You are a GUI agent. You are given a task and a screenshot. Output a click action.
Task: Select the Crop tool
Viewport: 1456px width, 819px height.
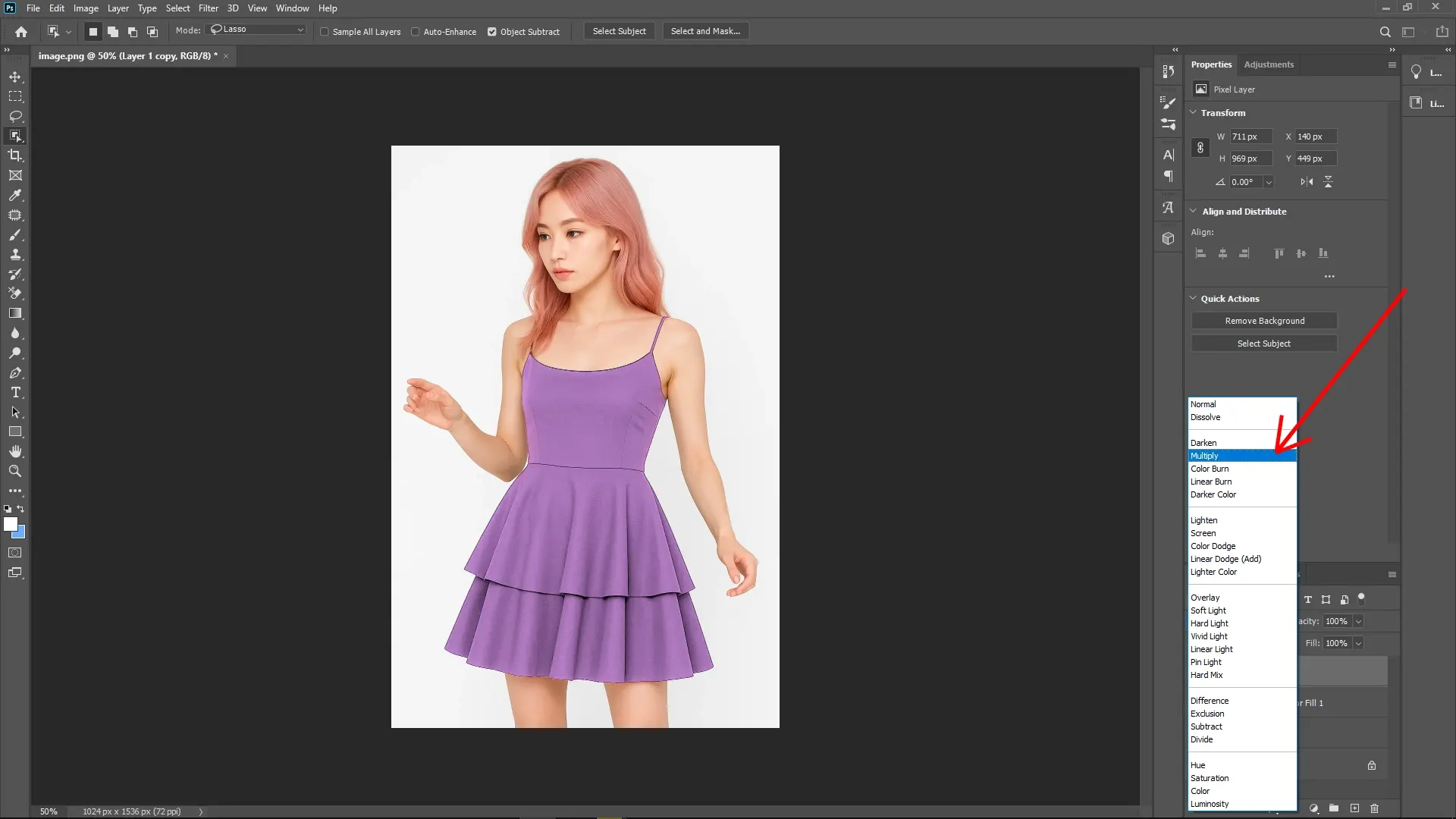(x=15, y=156)
